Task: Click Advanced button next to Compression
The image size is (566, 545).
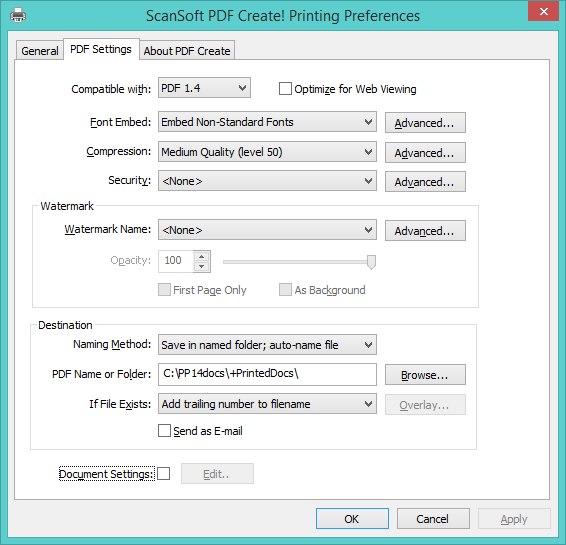Action: click(425, 153)
